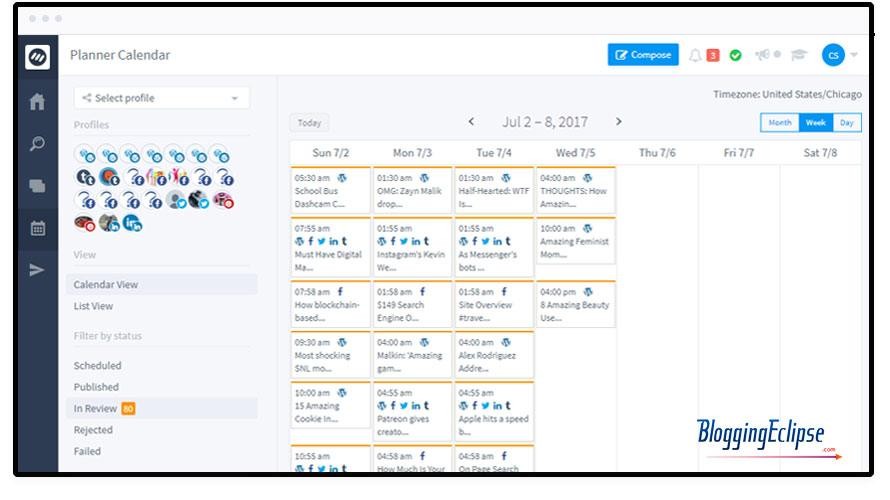Click the Today button
Viewport: 890px width, 500px height.
[309, 123]
